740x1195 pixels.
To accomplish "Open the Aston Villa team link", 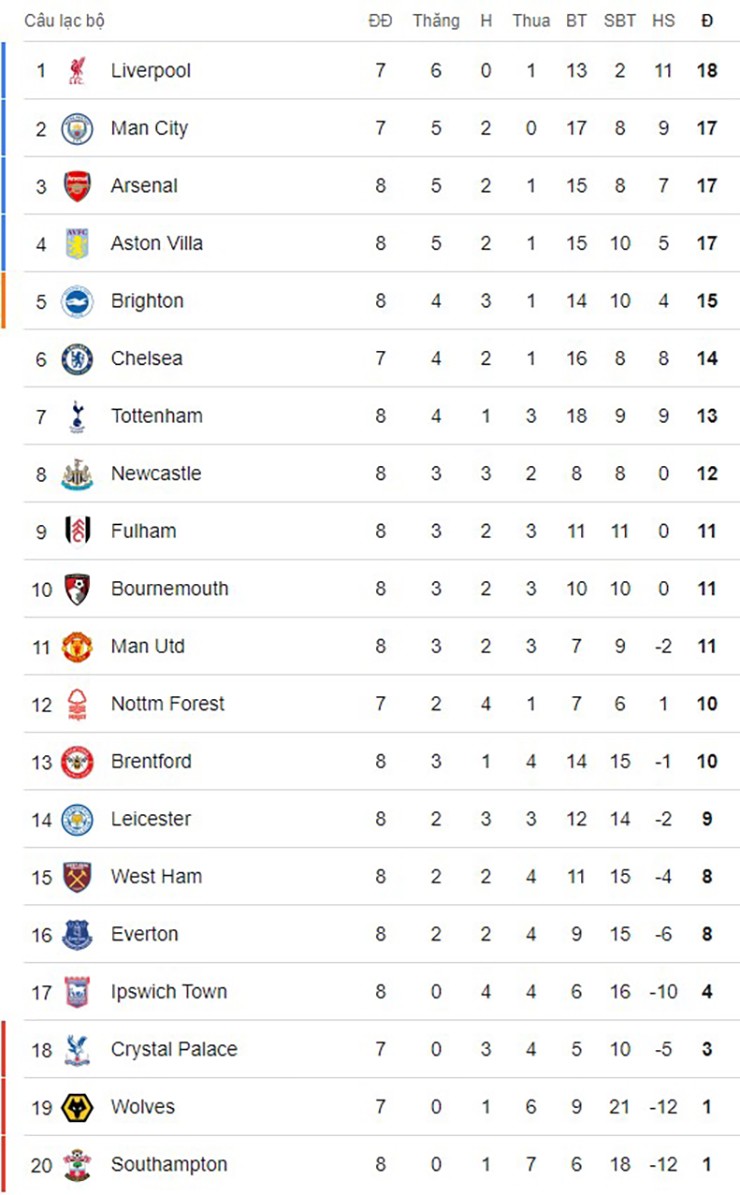I will pos(156,243).
